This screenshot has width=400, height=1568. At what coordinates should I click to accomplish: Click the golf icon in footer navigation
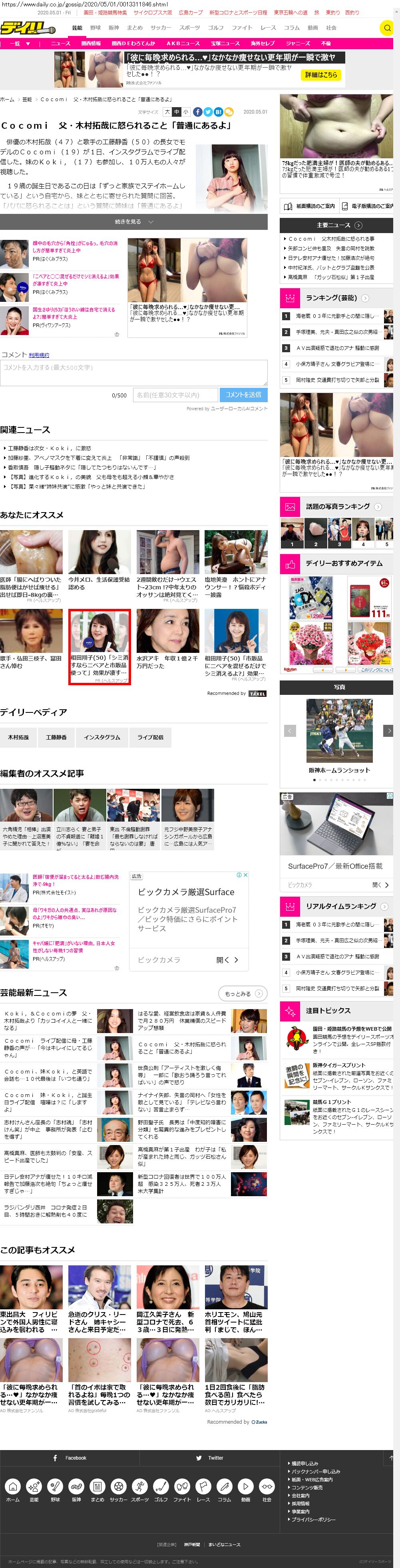pyautogui.click(x=161, y=1486)
